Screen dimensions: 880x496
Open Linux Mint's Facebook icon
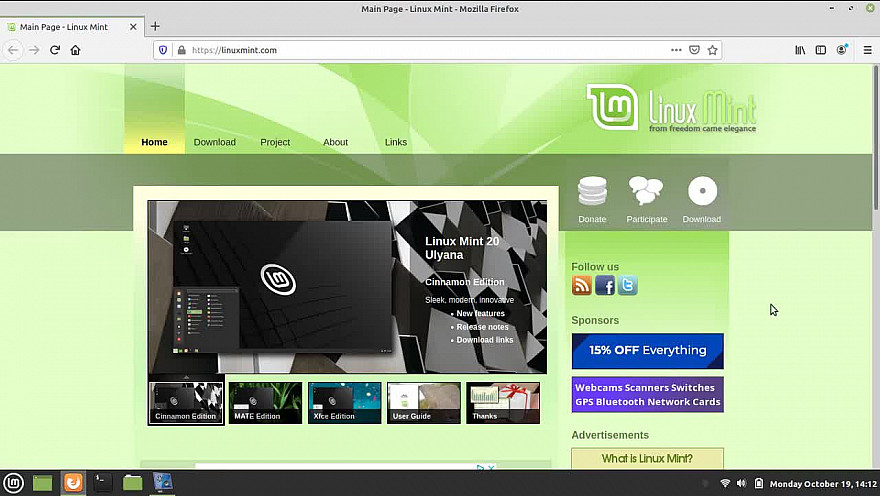click(x=605, y=286)
